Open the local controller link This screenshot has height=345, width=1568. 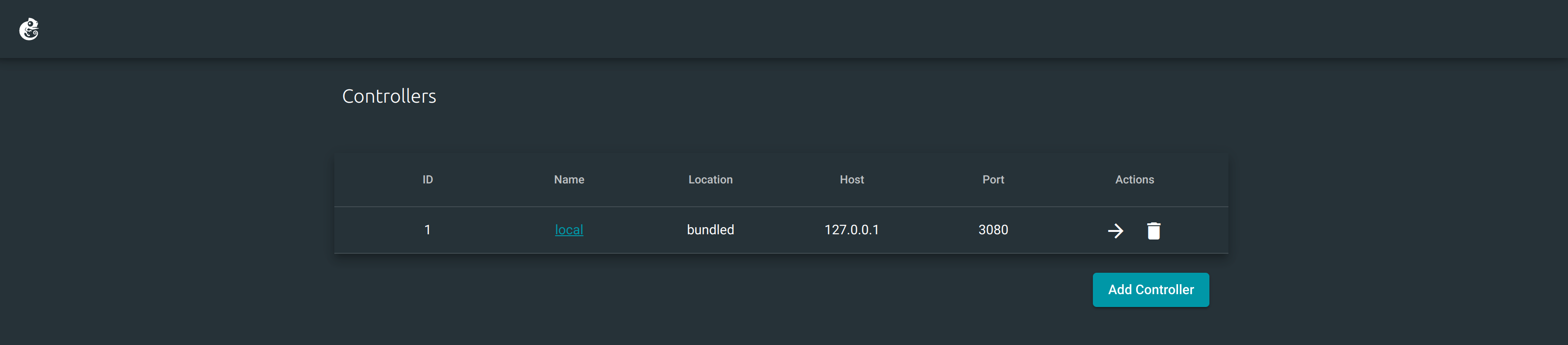(x=568, y=230)
